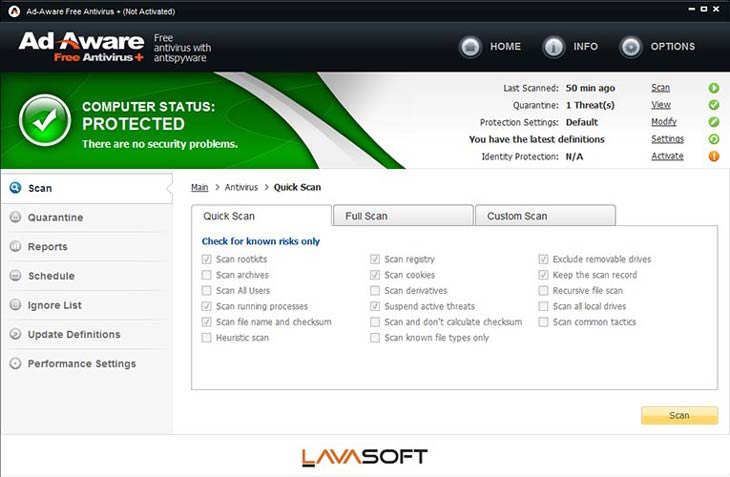
Task: Click the Performance Settings sidebar icon
Action: pos(15,363)
